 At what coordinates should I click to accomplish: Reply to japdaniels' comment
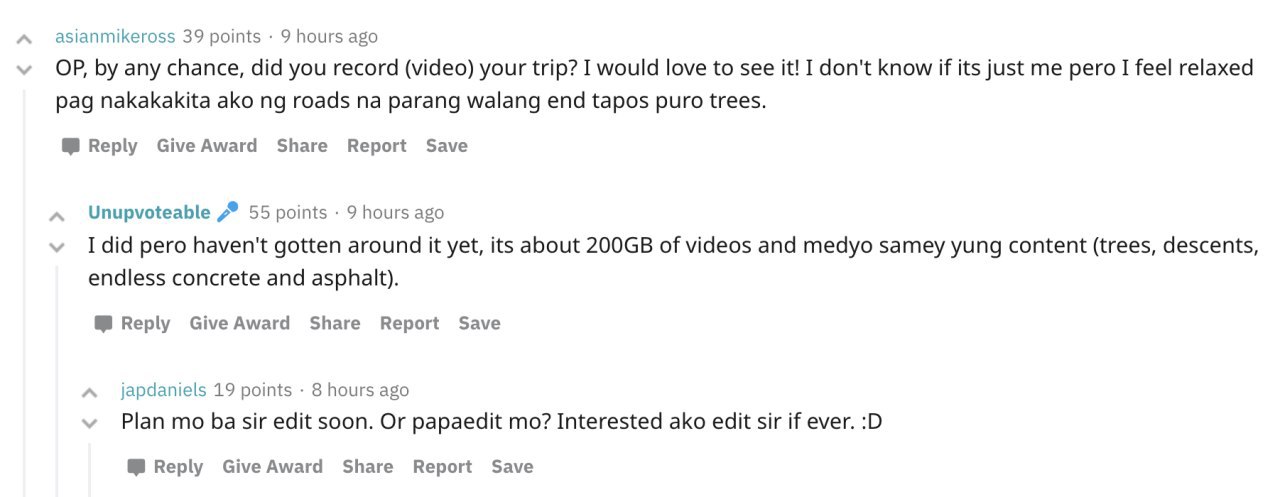[165, 467]
